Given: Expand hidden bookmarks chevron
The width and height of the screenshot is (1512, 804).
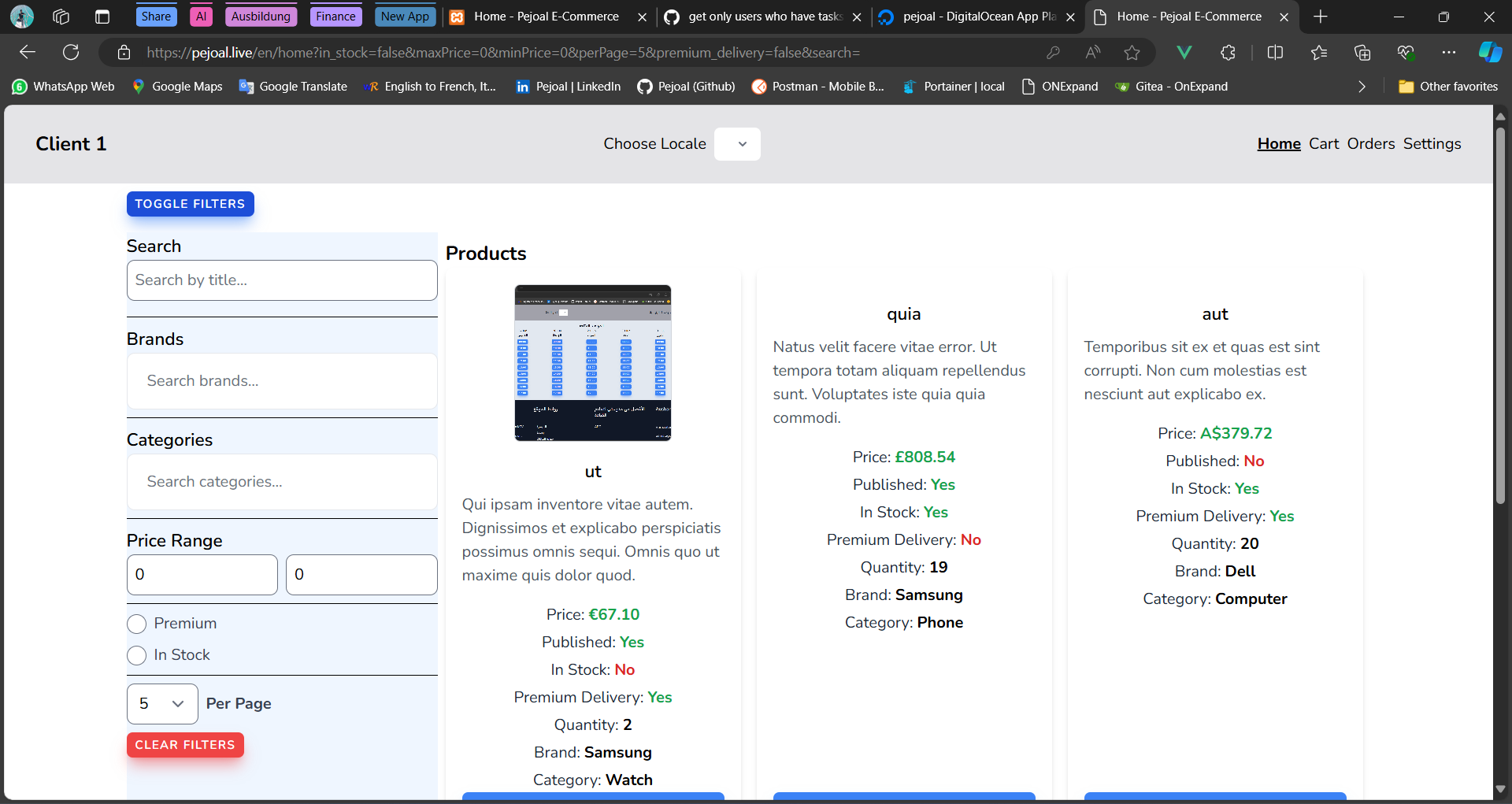Looking at the screenshot, I should tap(1362, 87).
